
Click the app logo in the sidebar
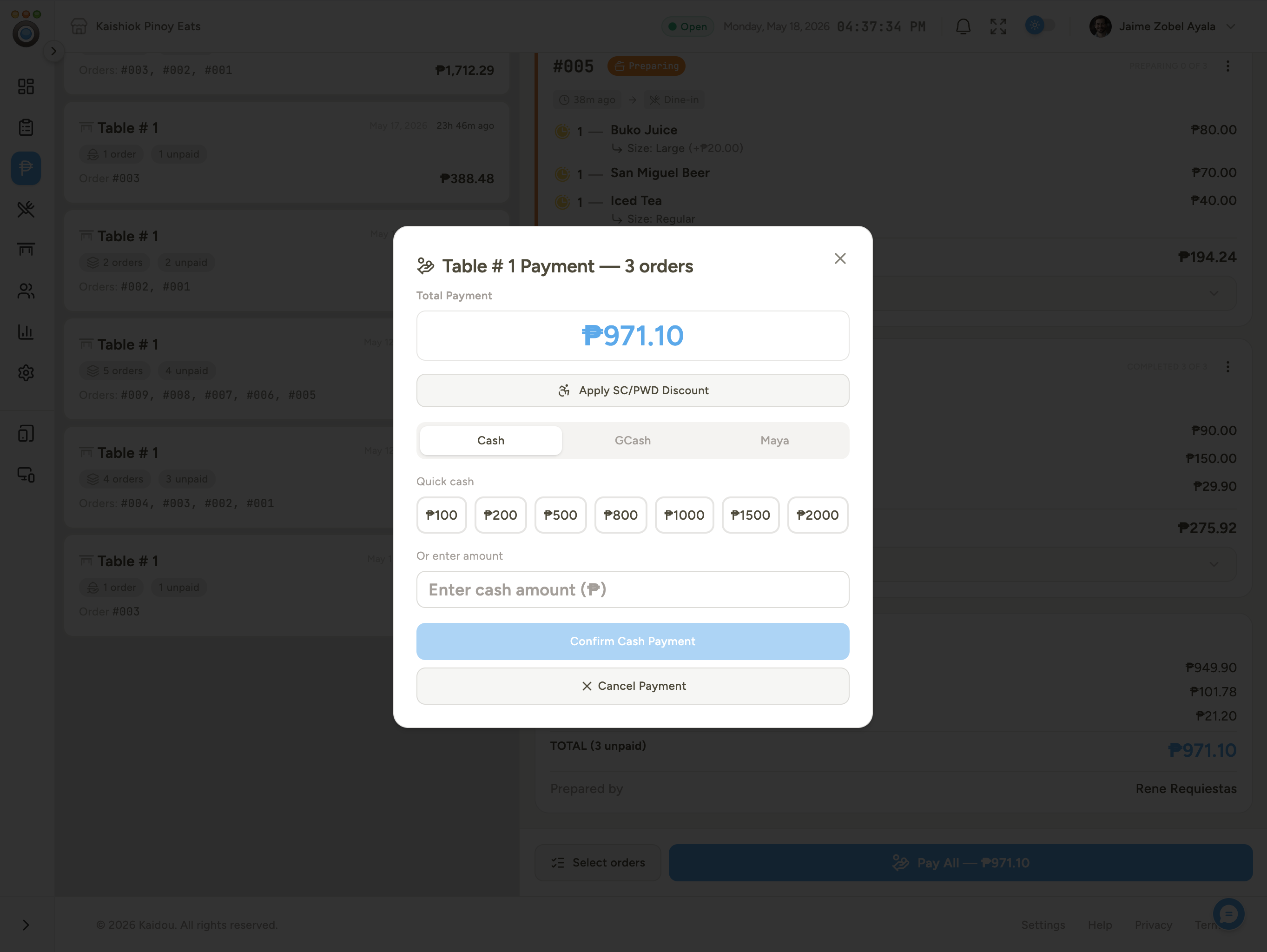pyautogui.click(x=26, y=34)
